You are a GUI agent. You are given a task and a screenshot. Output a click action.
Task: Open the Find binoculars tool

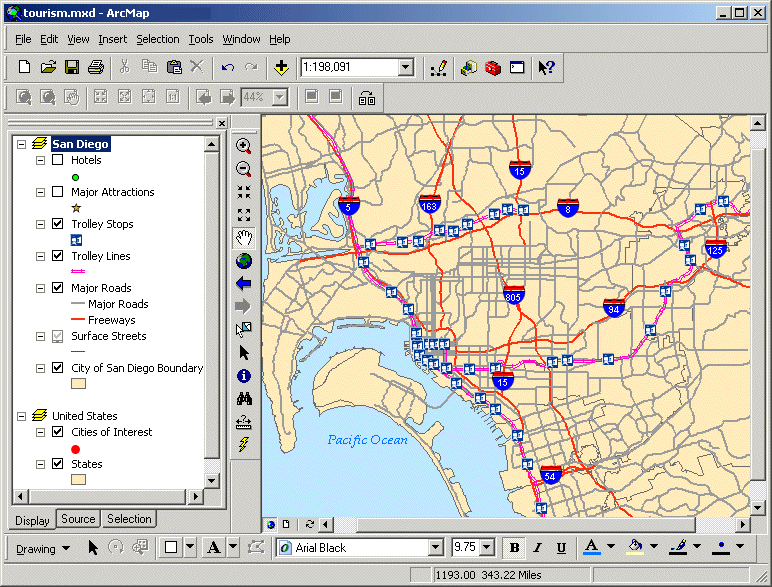[x=244, y=398]
